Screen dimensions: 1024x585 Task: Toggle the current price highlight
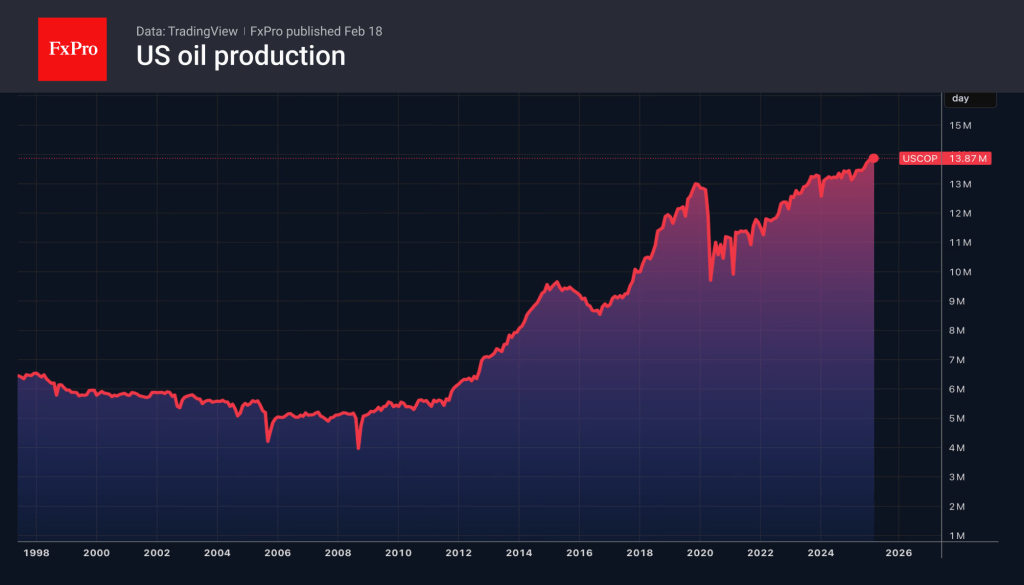click(x=967, y=158)
